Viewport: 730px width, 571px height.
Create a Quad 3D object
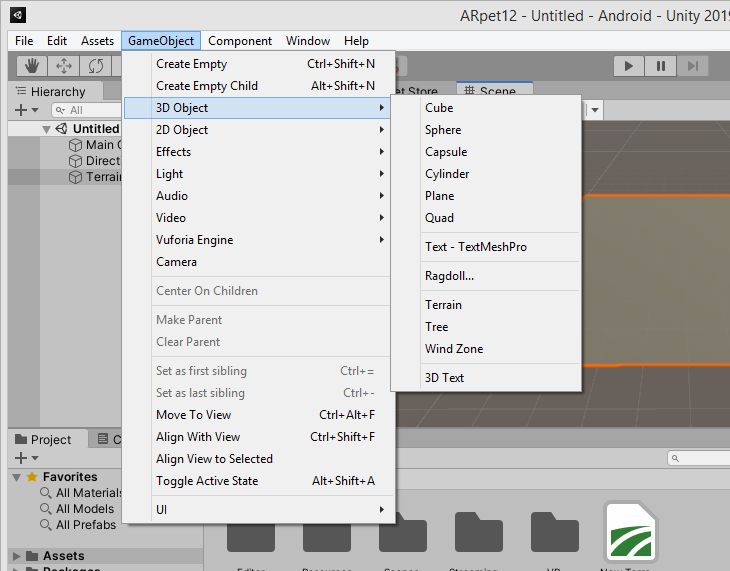click(486, 218)
